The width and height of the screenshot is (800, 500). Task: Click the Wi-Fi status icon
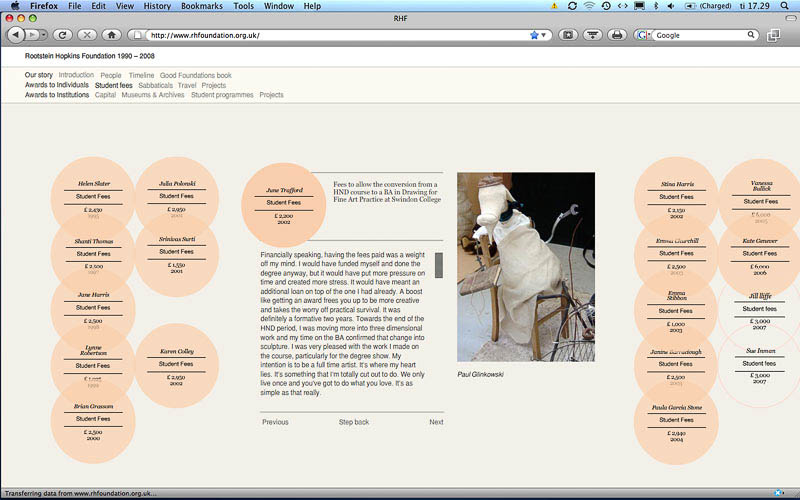click(x=589, y=6)
